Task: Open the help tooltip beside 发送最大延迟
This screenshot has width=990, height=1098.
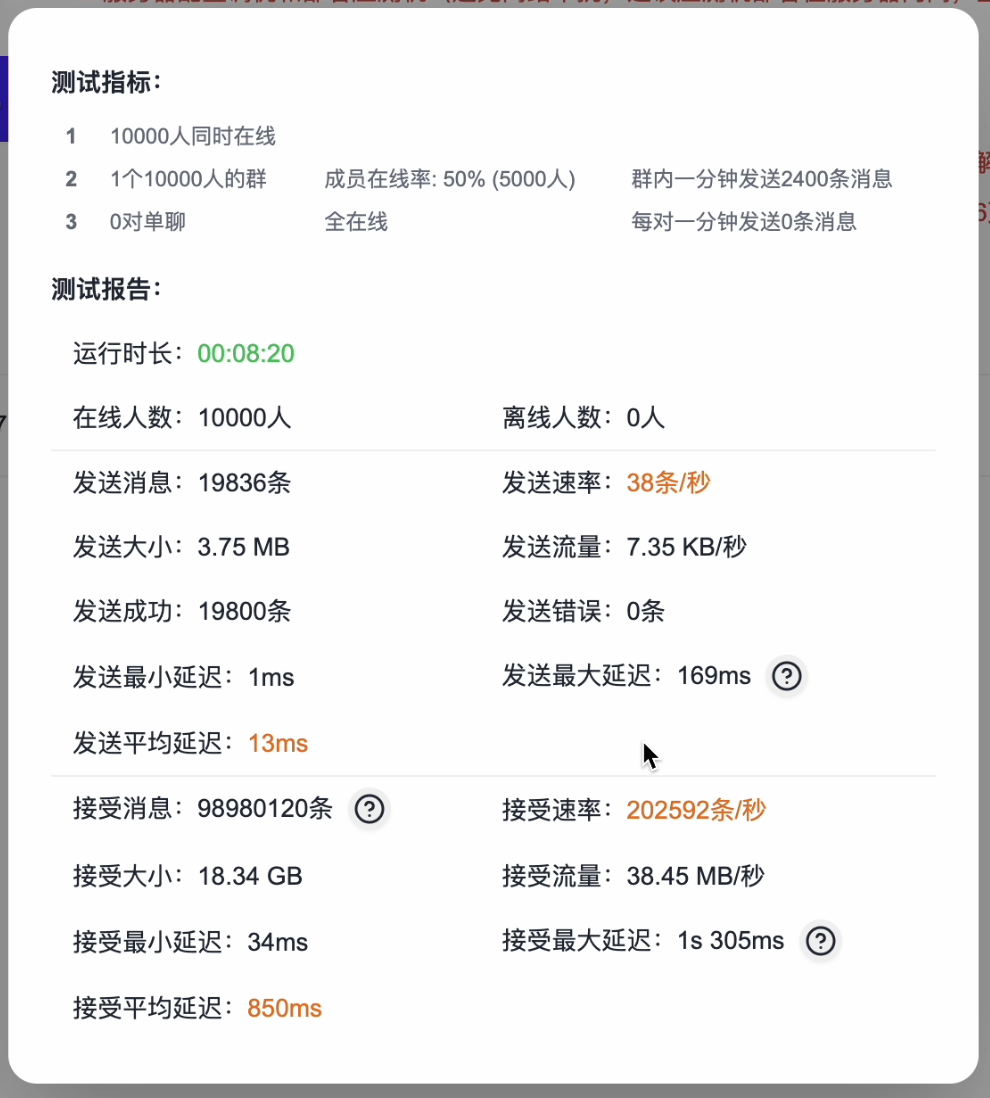Action: point(786,676)
